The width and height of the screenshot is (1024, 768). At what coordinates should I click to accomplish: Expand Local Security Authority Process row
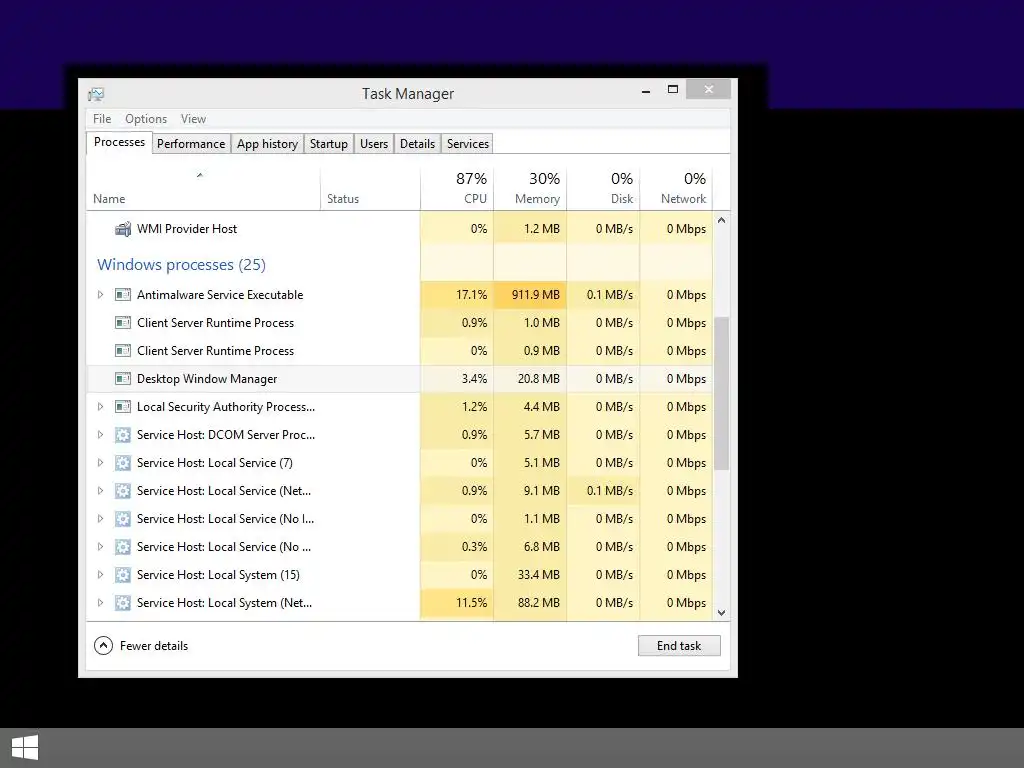(x=100, y=407)
